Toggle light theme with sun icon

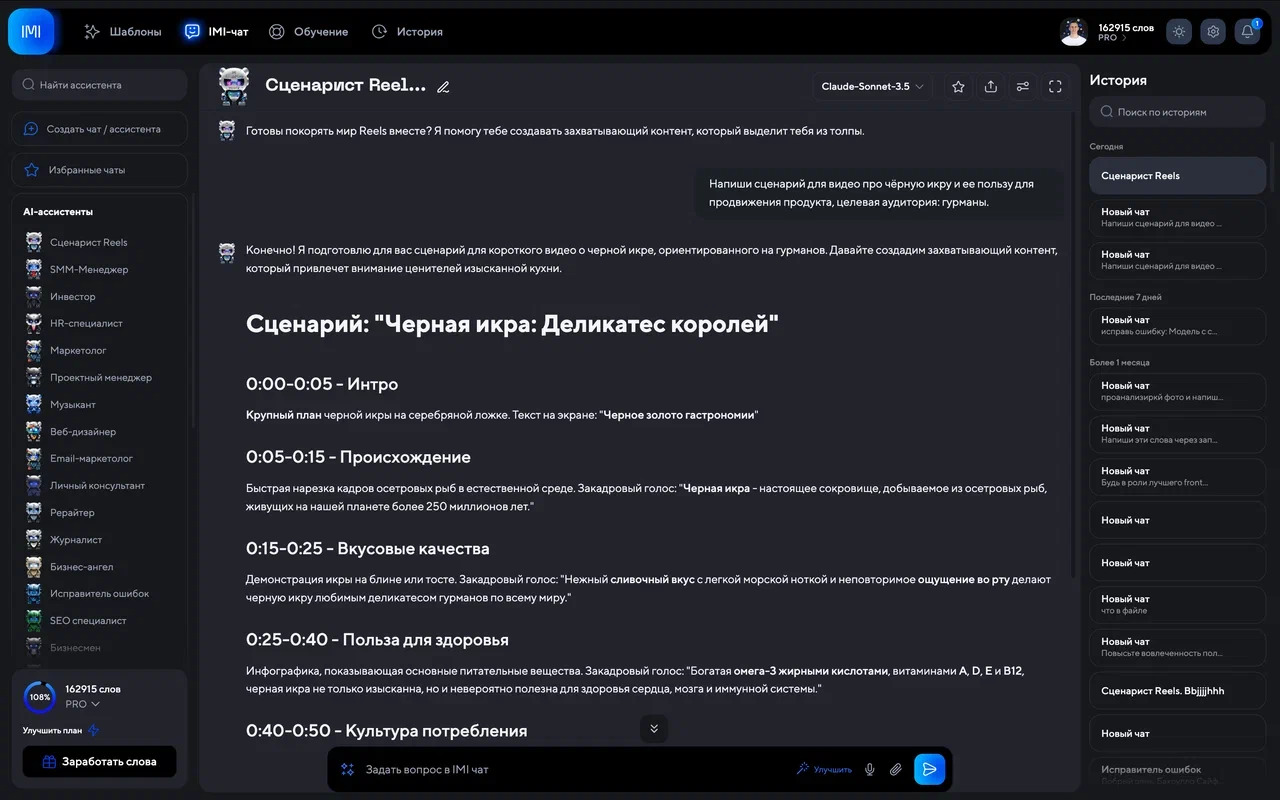tap(1178, 31)
